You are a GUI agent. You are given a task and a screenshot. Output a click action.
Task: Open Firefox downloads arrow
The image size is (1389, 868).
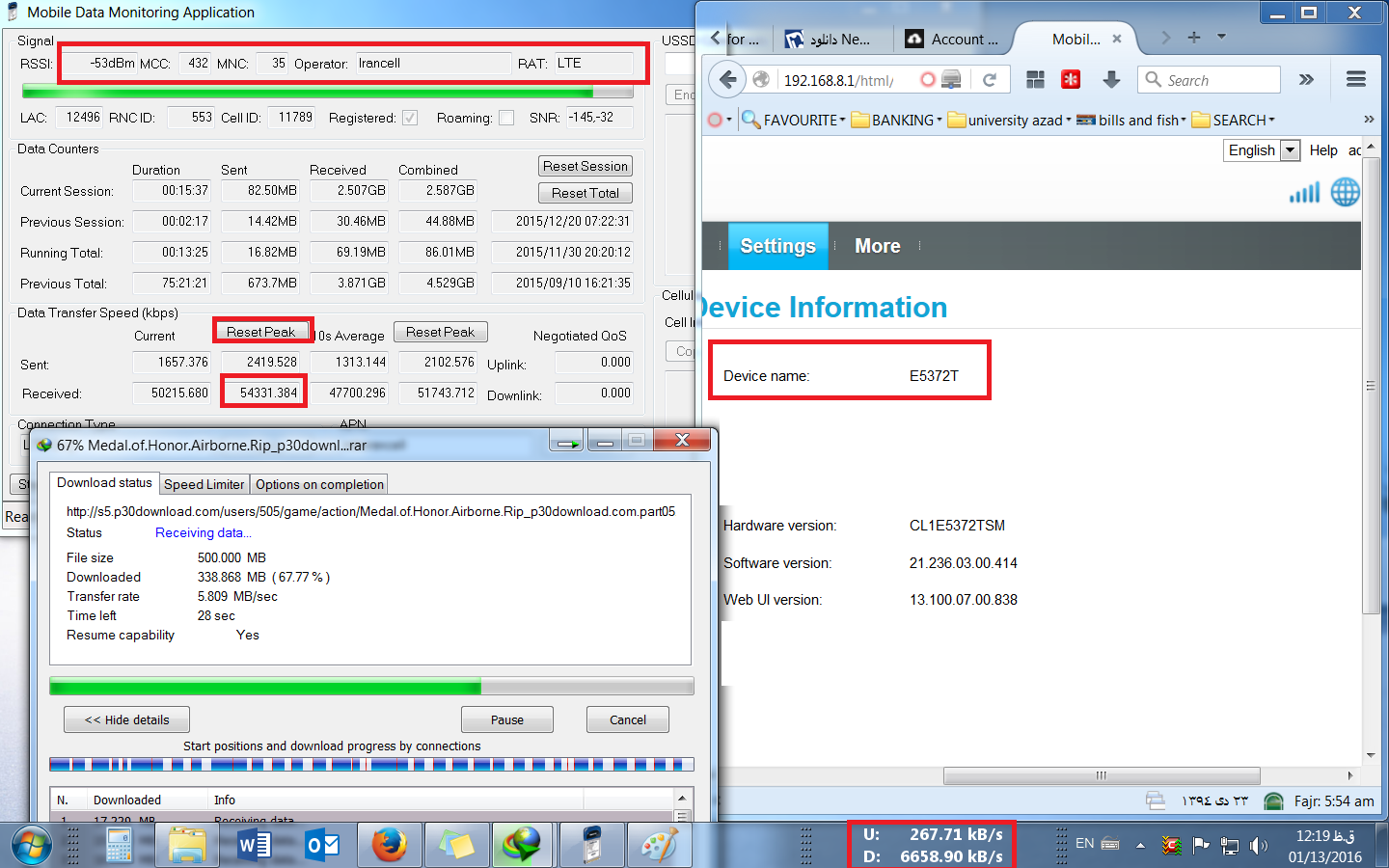[1111, 80]
